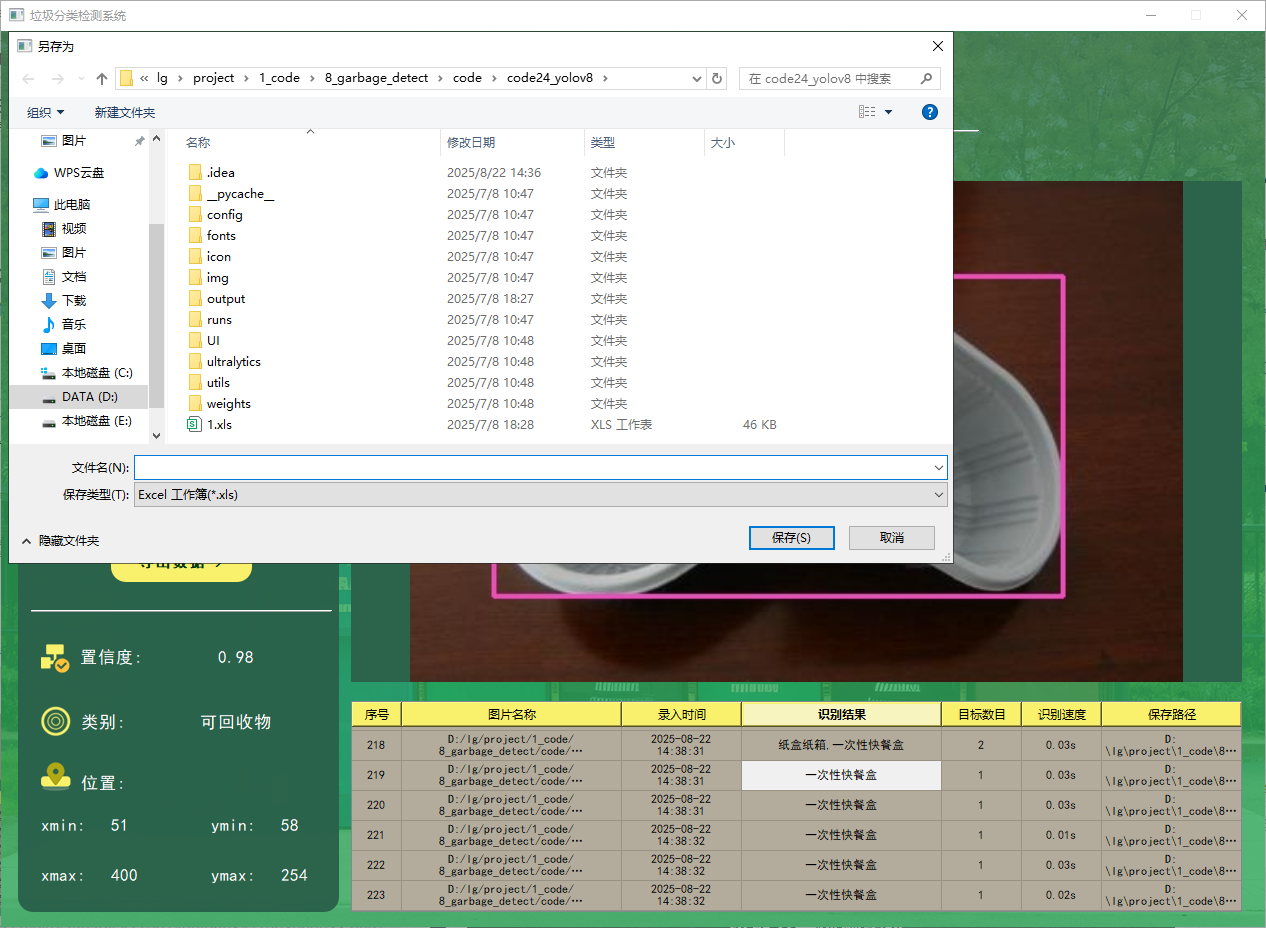Screen dimensions: 1266x928
Task: Select the 1.xls file icon
Action: point(195,425)
